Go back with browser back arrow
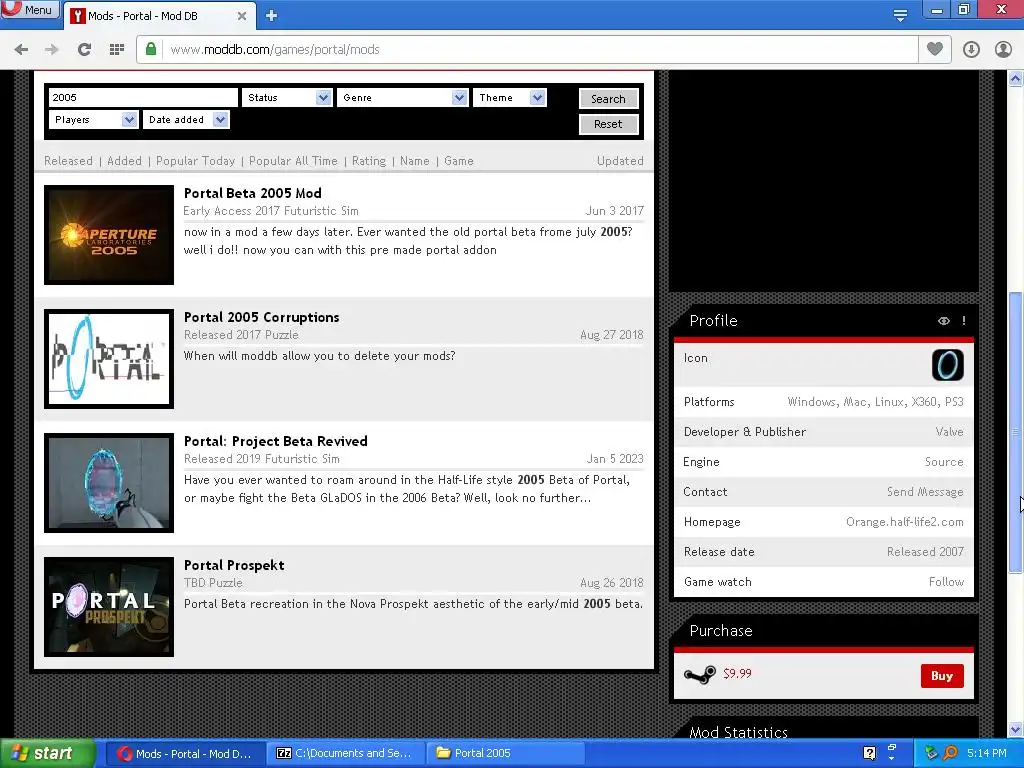This screenshot has height=768, width=1024. tap(21, 50)
